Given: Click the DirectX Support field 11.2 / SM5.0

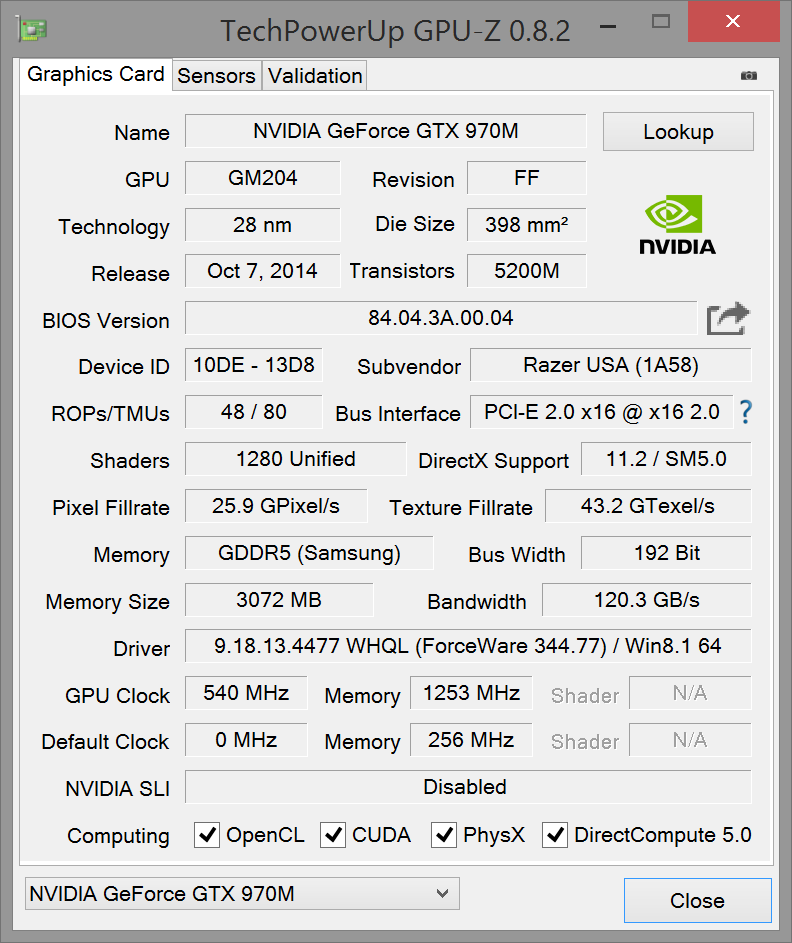Looking at the screenshot, I should point(666,459).
